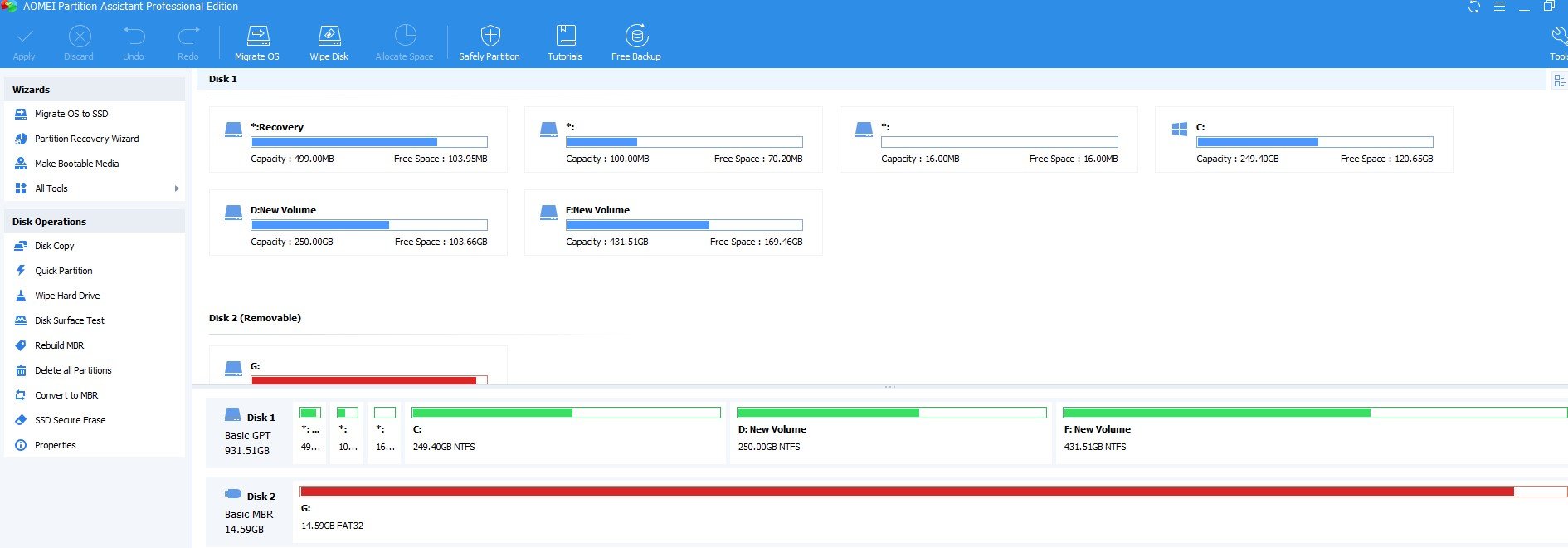Open the Tutorials toolbar item
The height and width of the screenshot is (548, 1568).
[565, 43]
